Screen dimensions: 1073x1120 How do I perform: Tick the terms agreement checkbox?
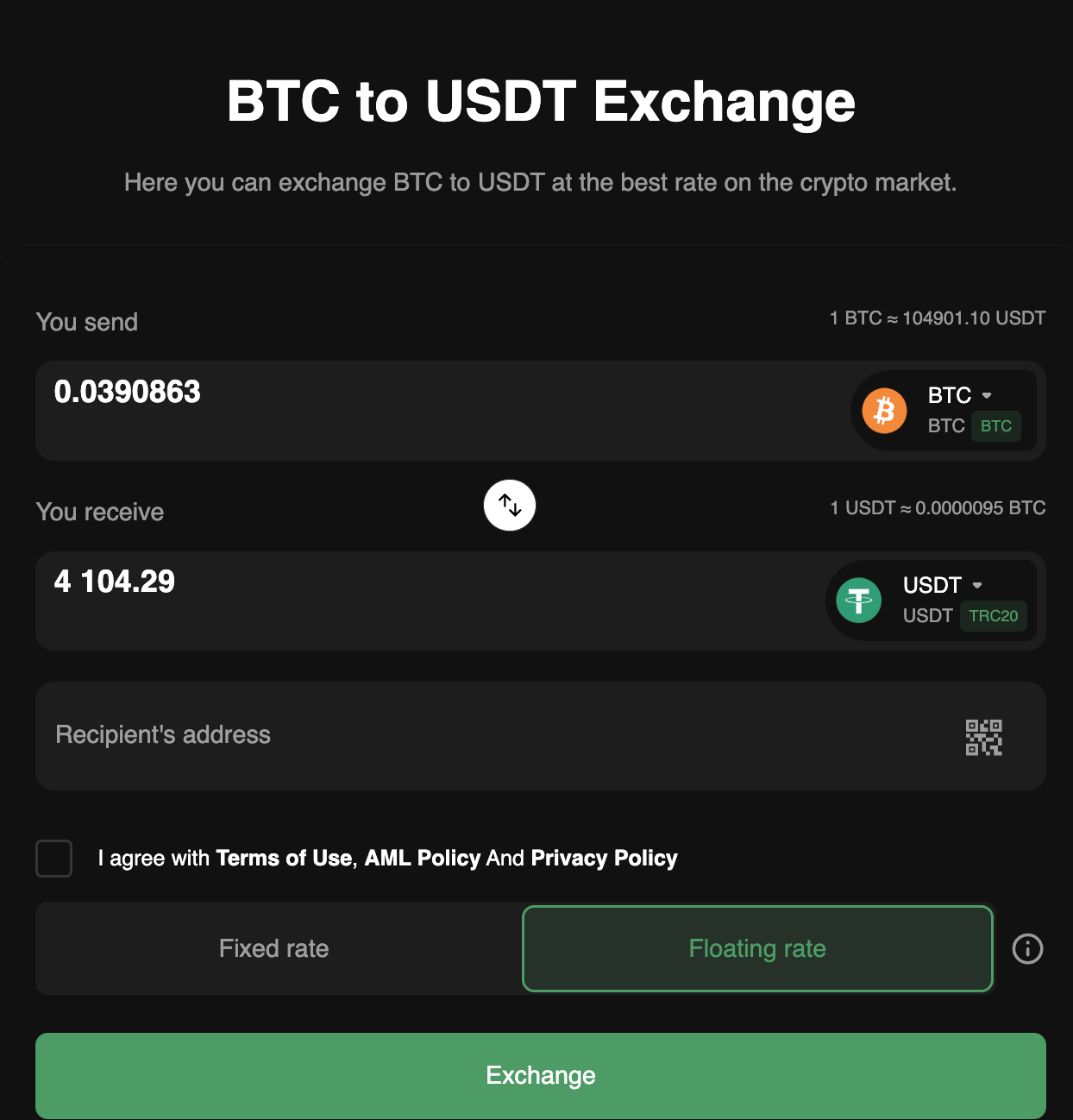53,859
